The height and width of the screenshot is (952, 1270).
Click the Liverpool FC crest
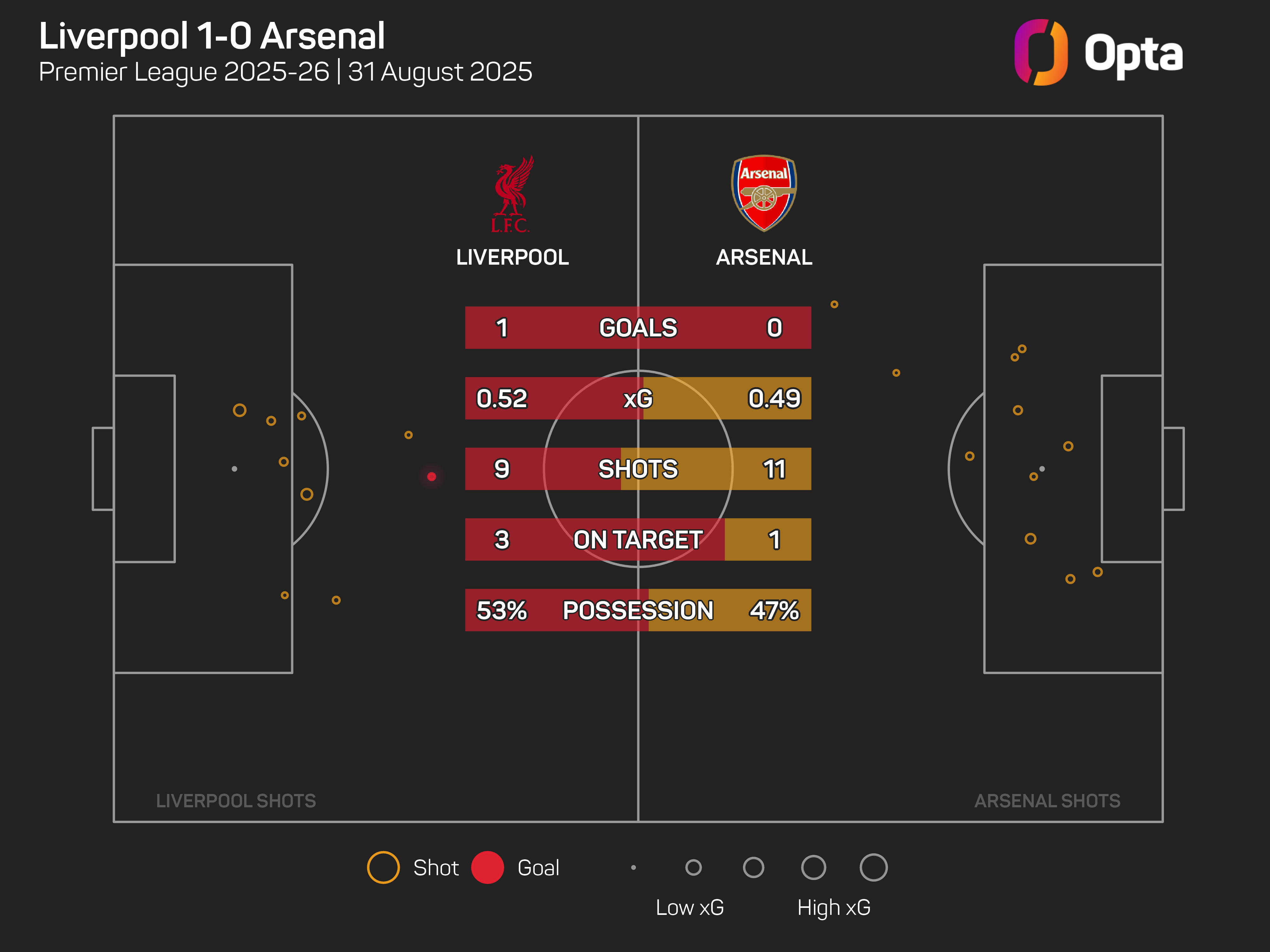pos(512,195)
